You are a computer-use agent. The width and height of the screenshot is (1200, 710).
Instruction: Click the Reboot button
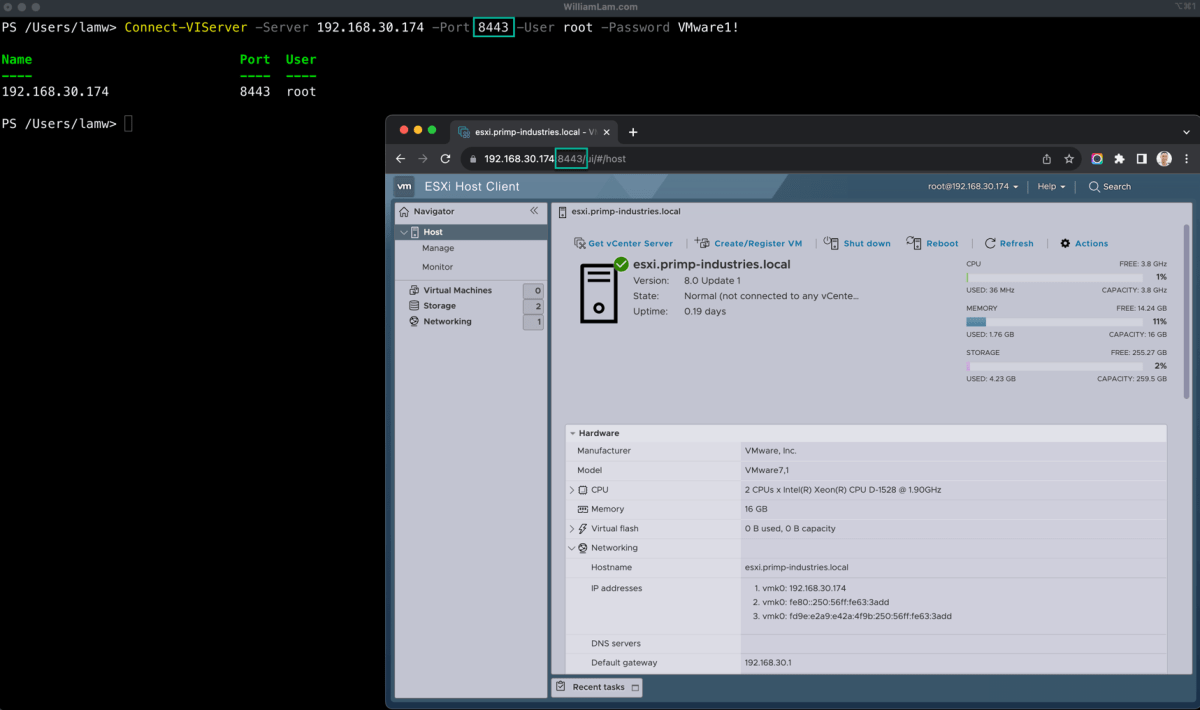pyautogui.click(x=932, y=243)
